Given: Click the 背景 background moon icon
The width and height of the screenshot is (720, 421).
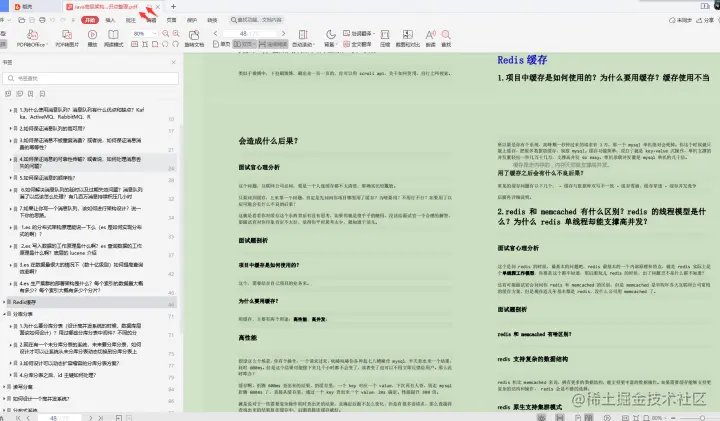Looking at the screenshot, I should pyautogui.click(x=330, y=35).
